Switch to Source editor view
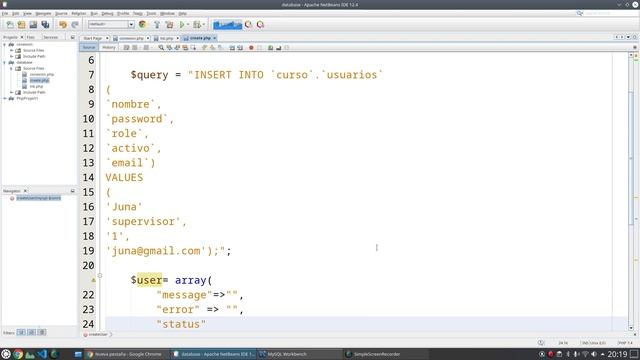640x360 pixels. 89,48
